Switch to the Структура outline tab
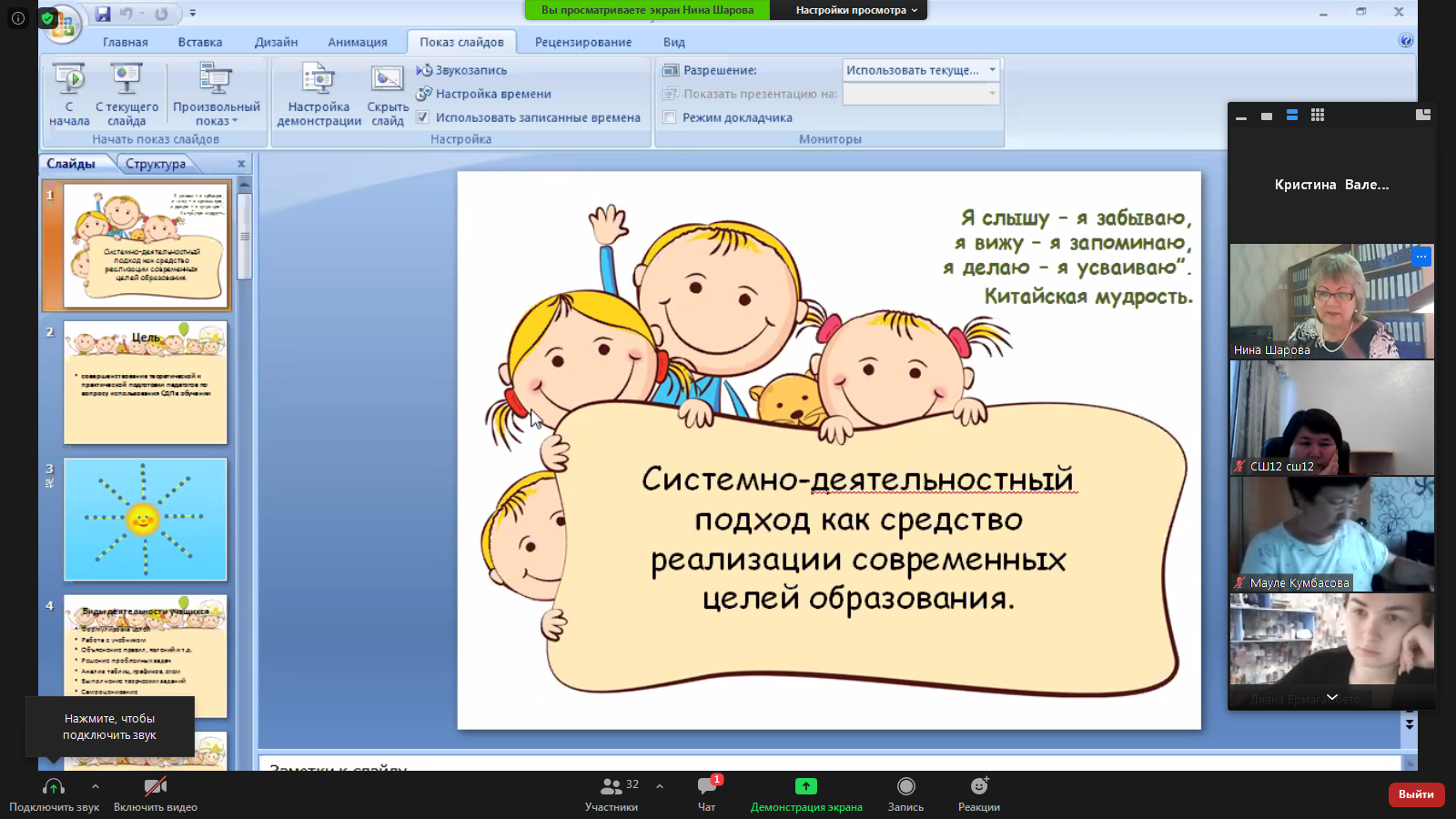 pos(156,164)
